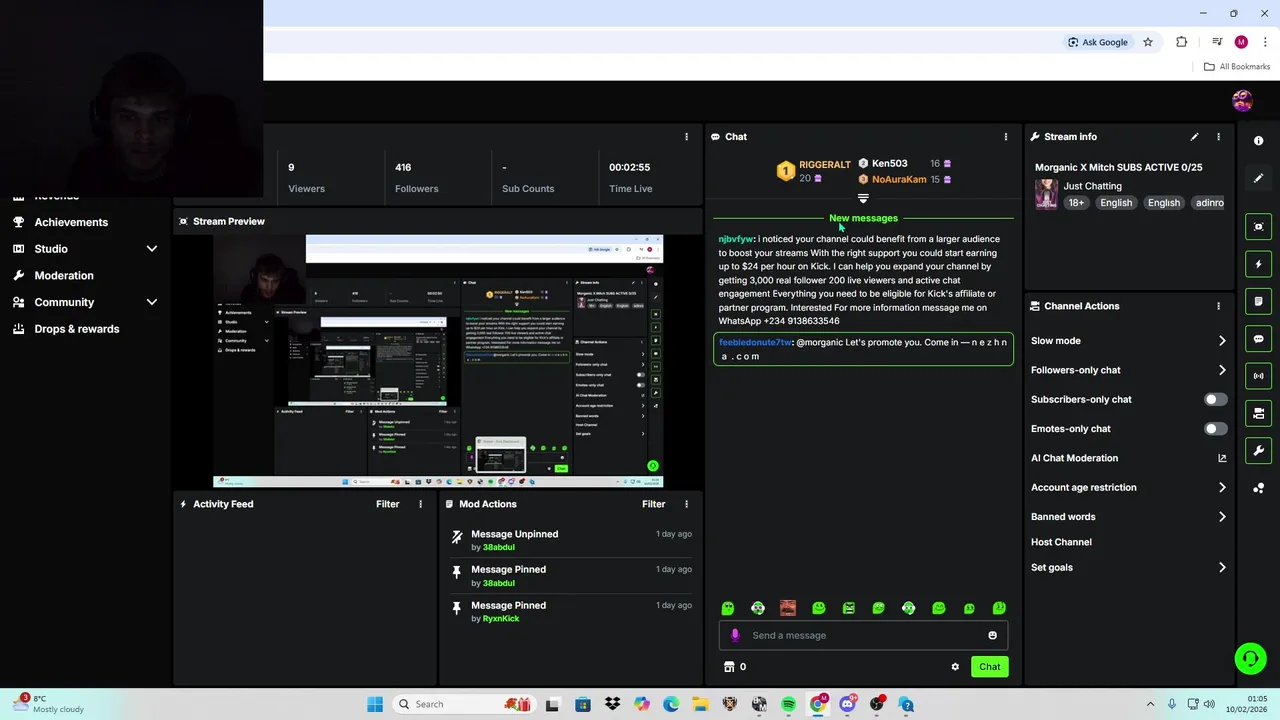Open Spotify from taskbar
The image size is (1280, 720).
click(x=788, y=704)
